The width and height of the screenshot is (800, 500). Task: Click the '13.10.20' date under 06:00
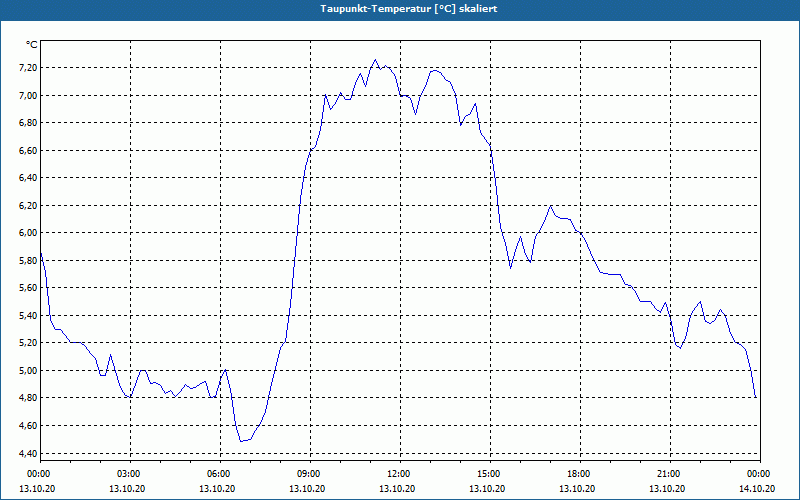(x=217, y=488)
